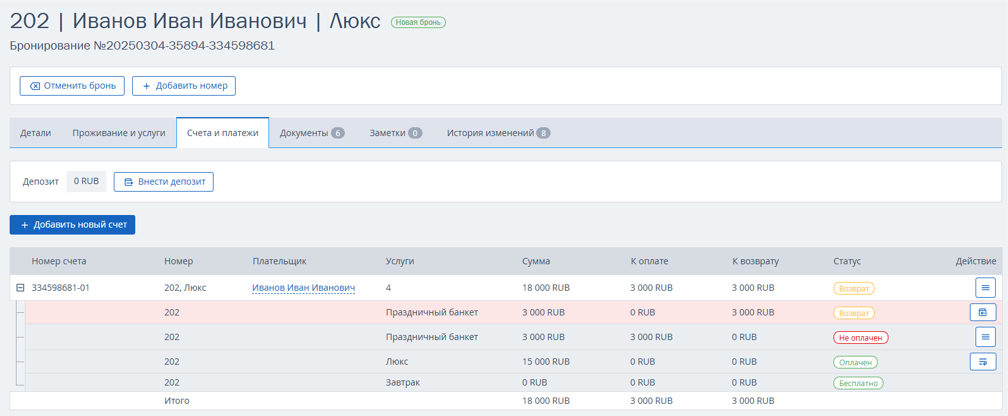Viewport: 1008px width, 416px height.
Task: Switch to Заметки tab
Action: click(x=395, y=133)
